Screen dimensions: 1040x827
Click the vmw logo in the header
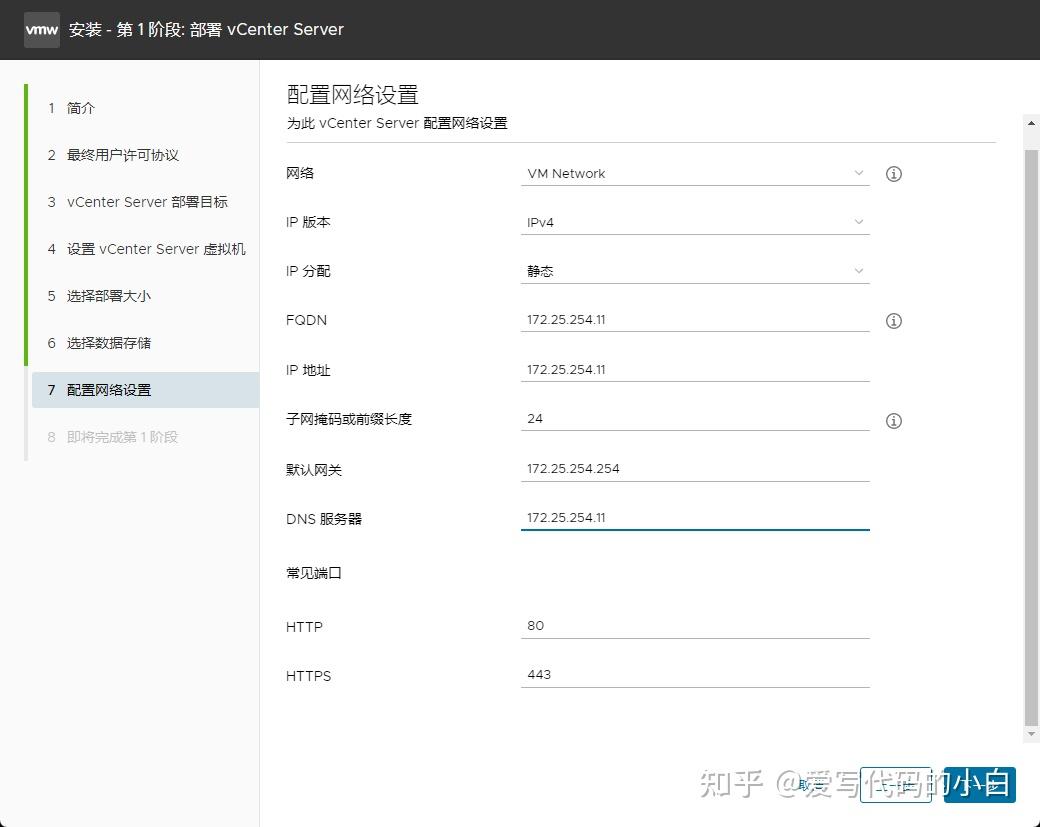pyautogui.click(x=42, y=30)
